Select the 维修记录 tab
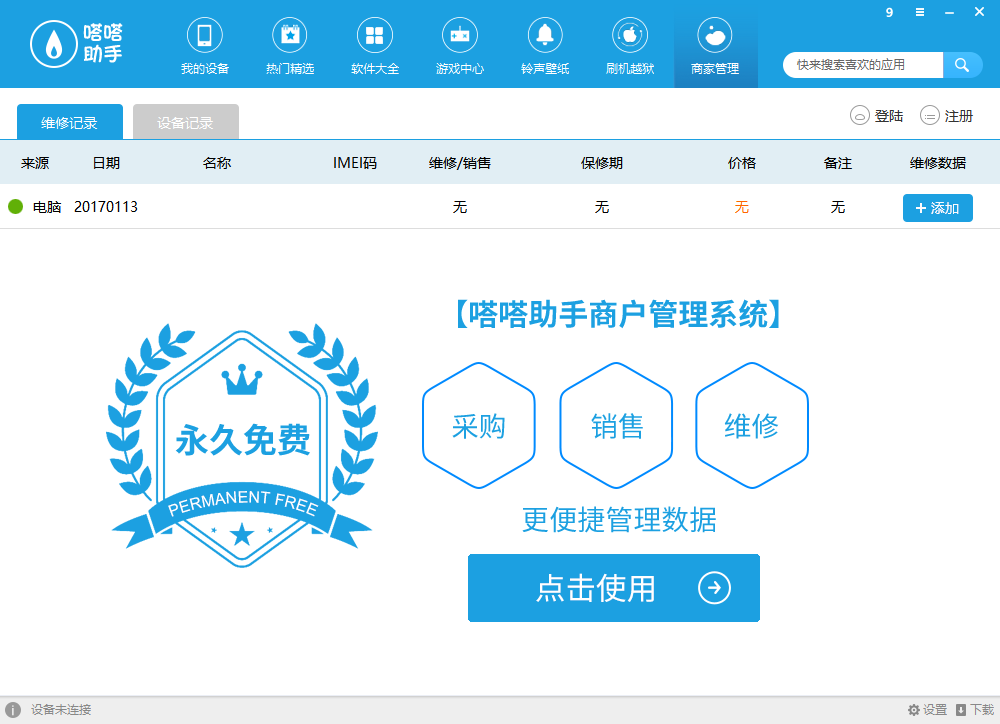 (x=69, y=119)
